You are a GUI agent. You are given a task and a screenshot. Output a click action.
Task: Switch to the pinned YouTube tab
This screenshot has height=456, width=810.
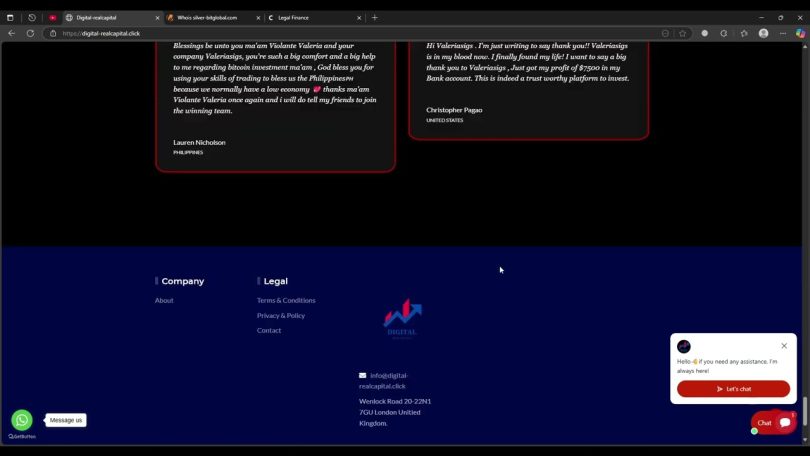(53, 18)
